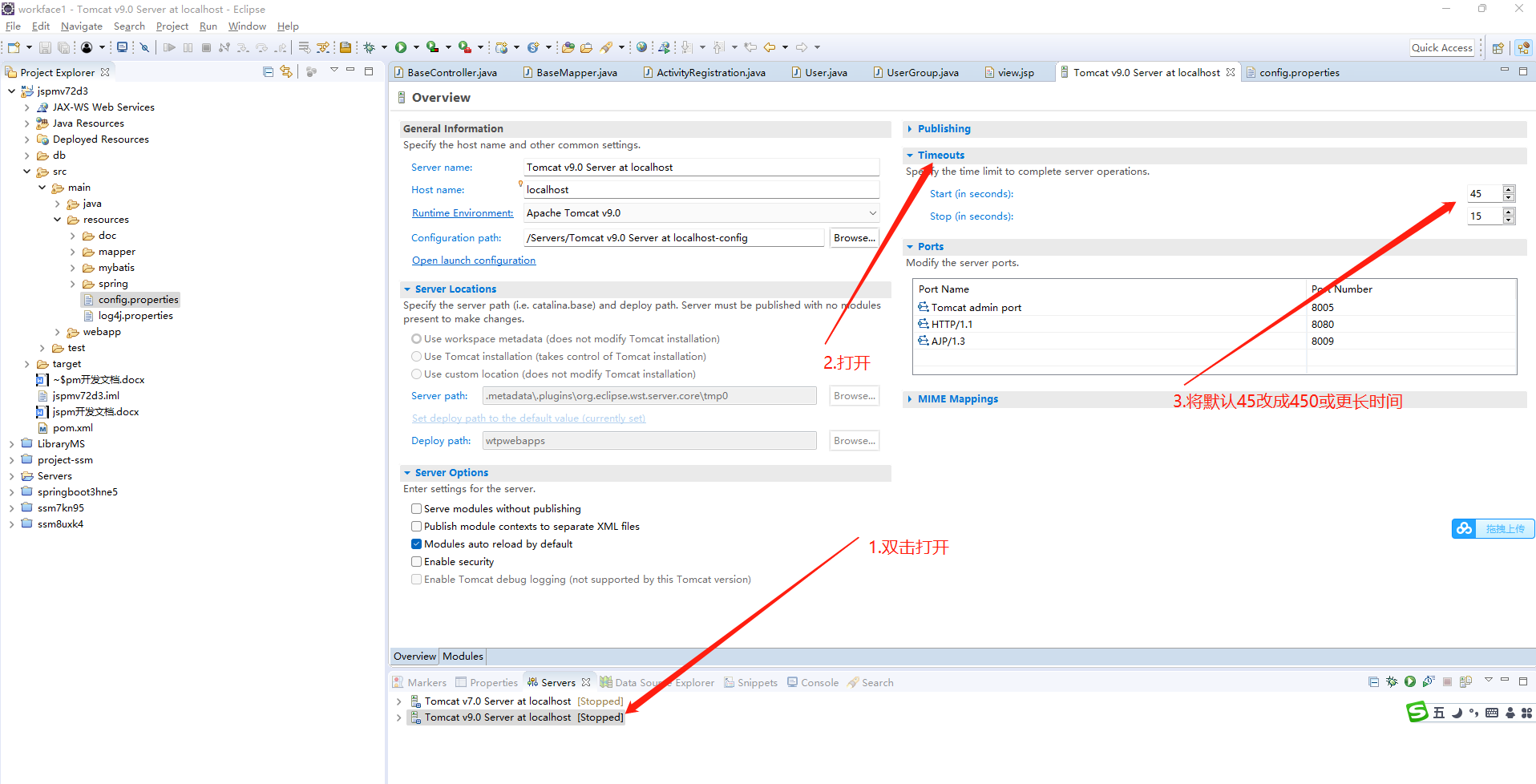
Task: Check Publish module contexts to separate XML files
Action: (x=416, y=527)
